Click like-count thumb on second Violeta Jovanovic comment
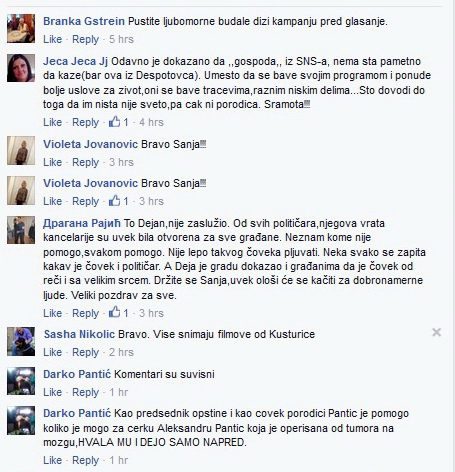455x472 pixels. [x=114, y=201]
